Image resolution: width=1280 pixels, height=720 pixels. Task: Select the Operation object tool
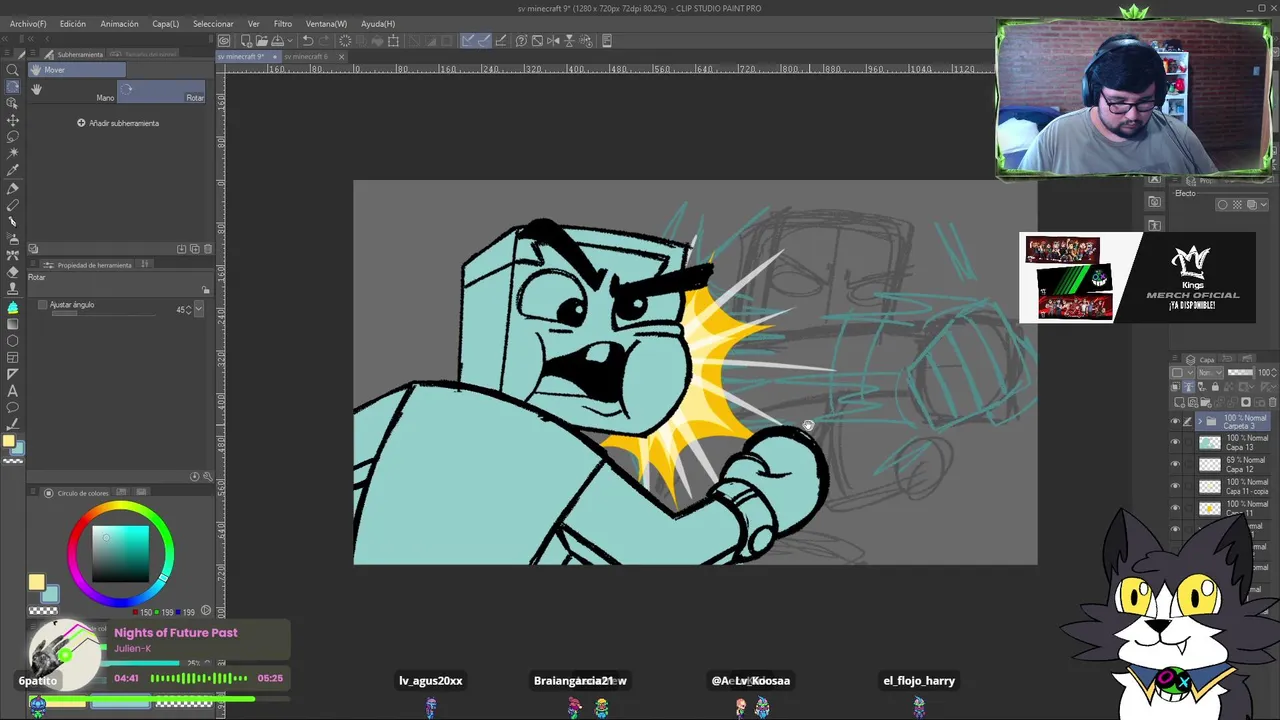13,103
